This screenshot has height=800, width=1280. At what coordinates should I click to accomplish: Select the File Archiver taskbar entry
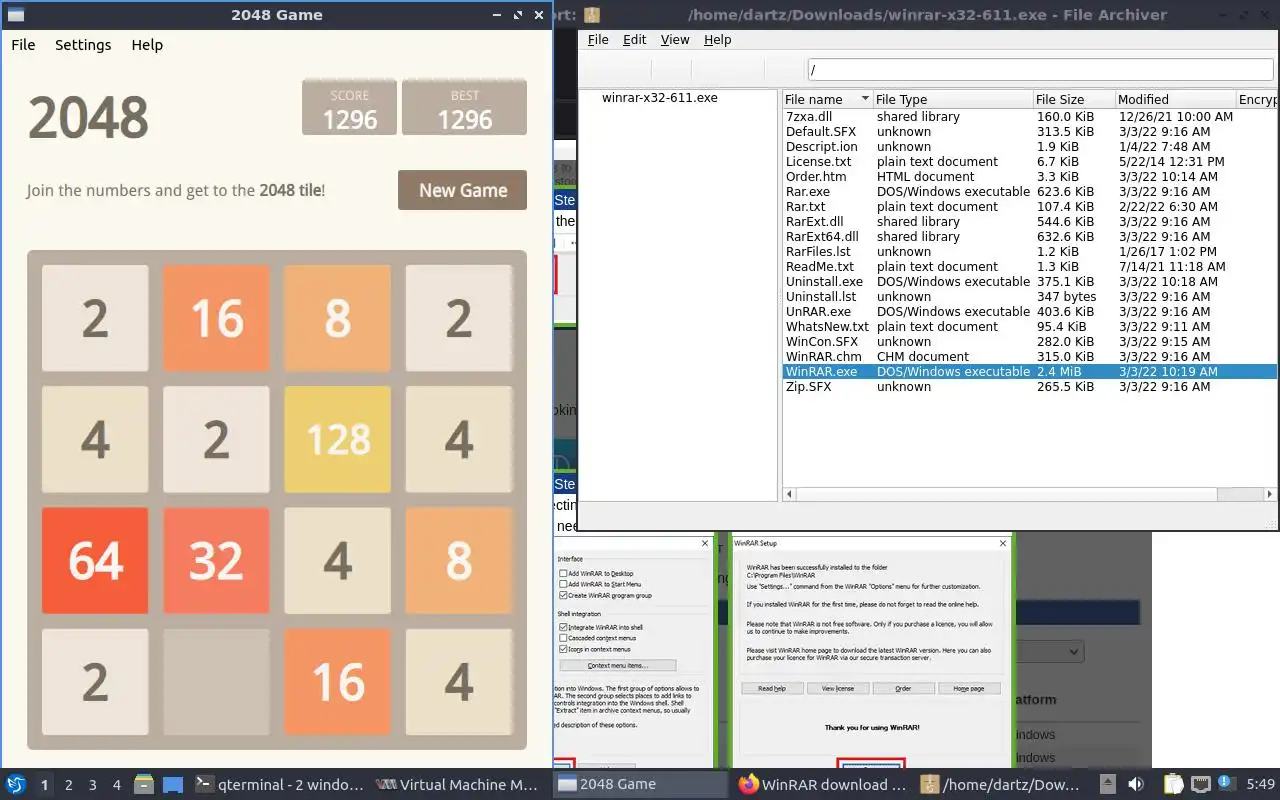(x=1001, y=785)
